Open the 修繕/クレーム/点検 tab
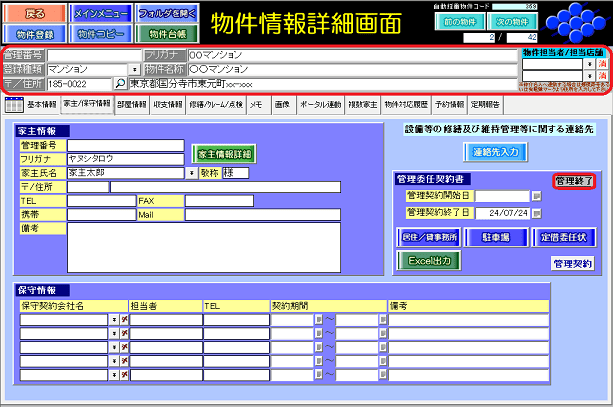The height and width of the screenshot is (407, 613). tap(214, 104)
